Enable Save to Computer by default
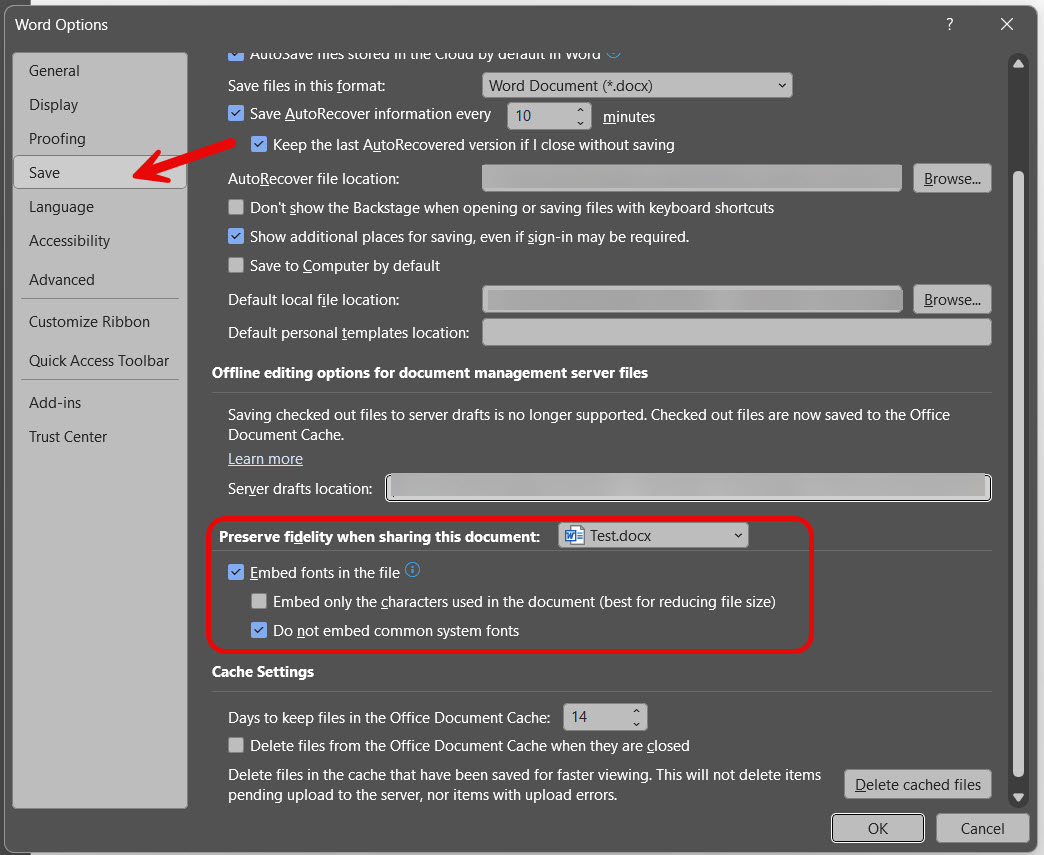 pos(236,266)
